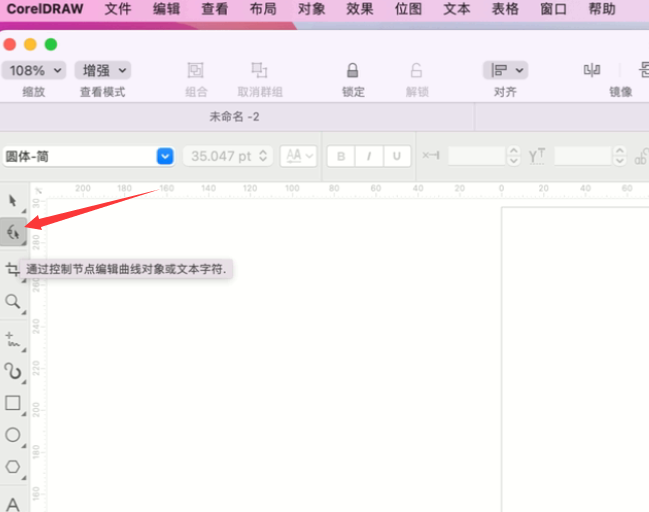Select the Pick (arrow) tool
Screen dimensions: 649x512
click(x=13, y=201)
